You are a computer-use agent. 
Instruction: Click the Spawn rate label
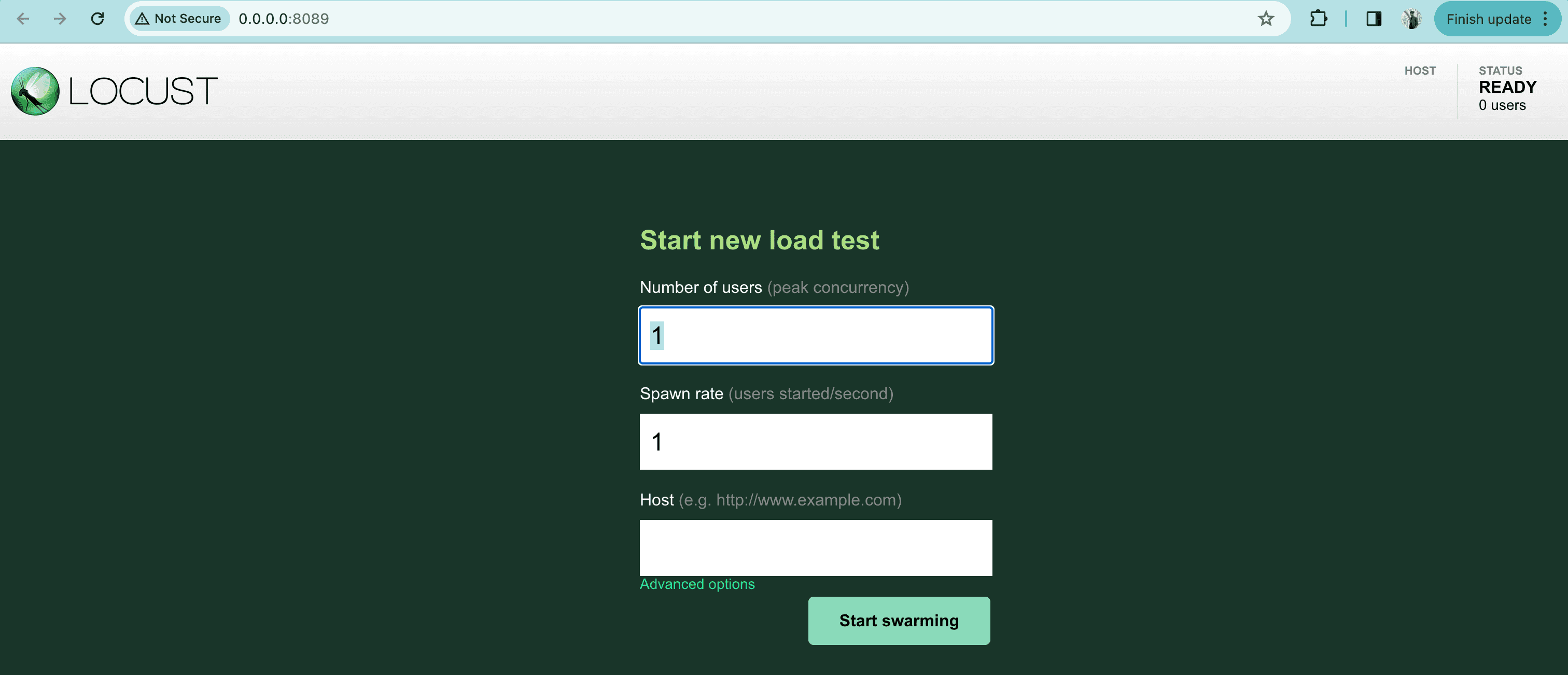(x=766, y=394)
